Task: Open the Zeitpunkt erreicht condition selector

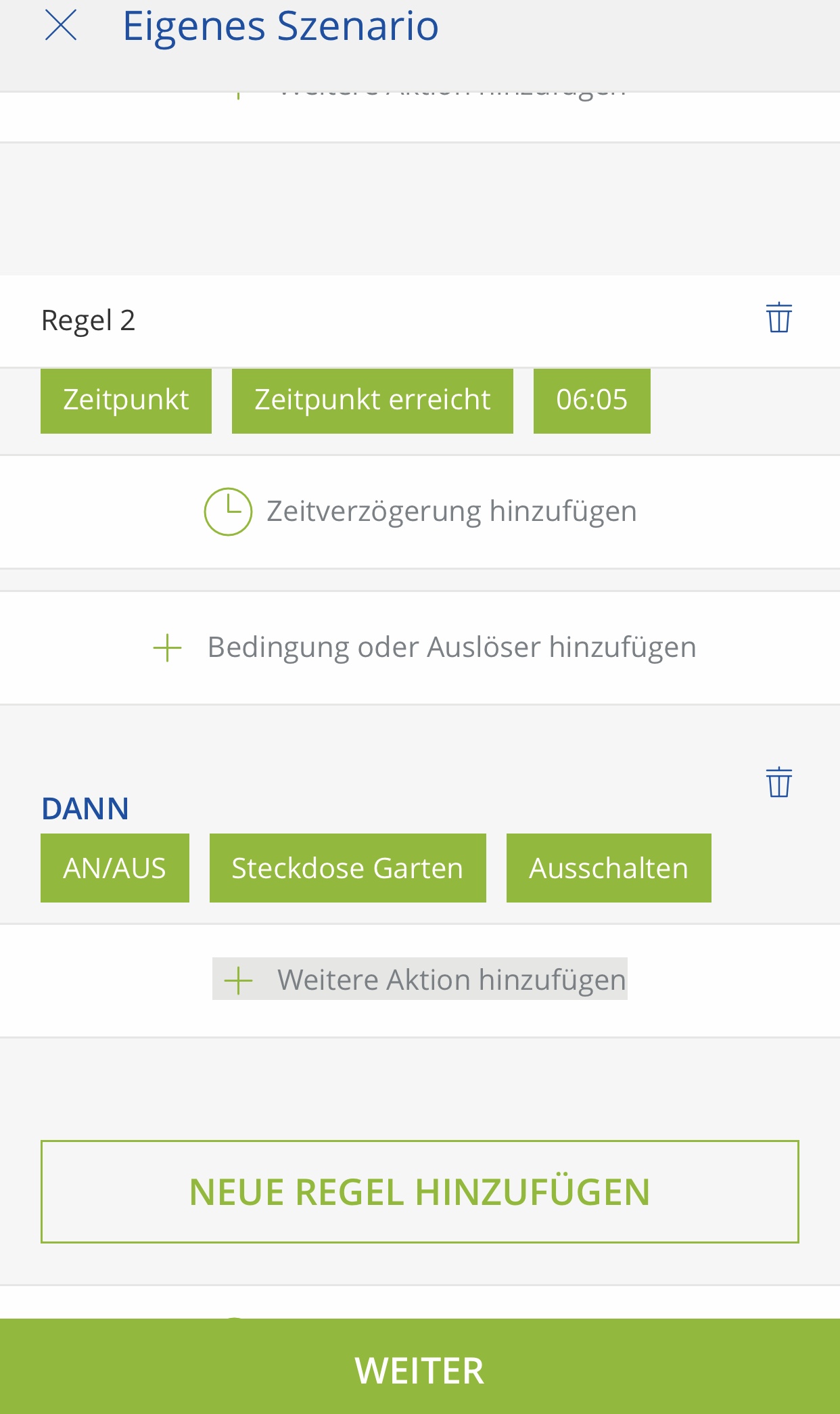Action: (372, 401)
